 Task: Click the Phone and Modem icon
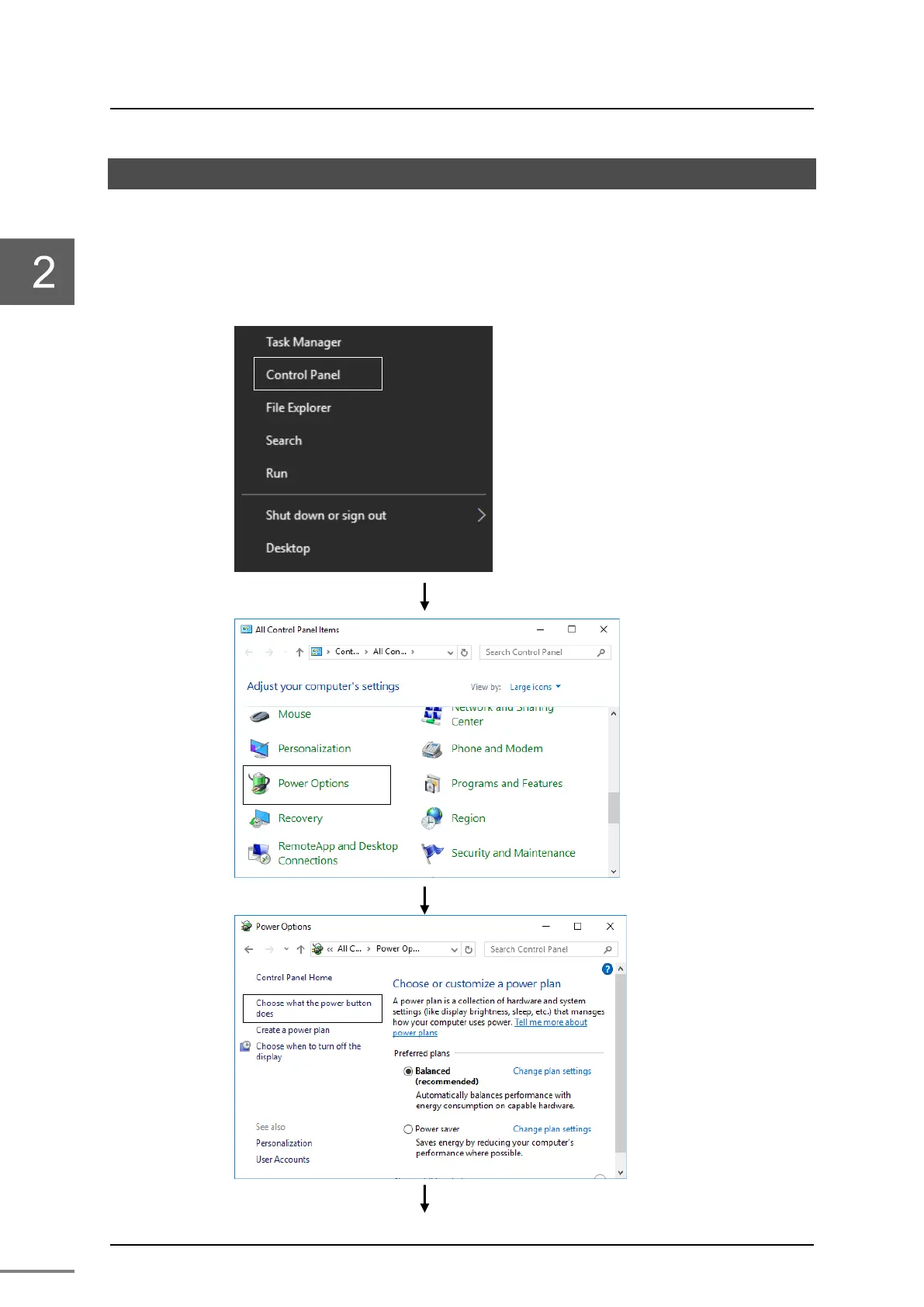pos(432,749)
